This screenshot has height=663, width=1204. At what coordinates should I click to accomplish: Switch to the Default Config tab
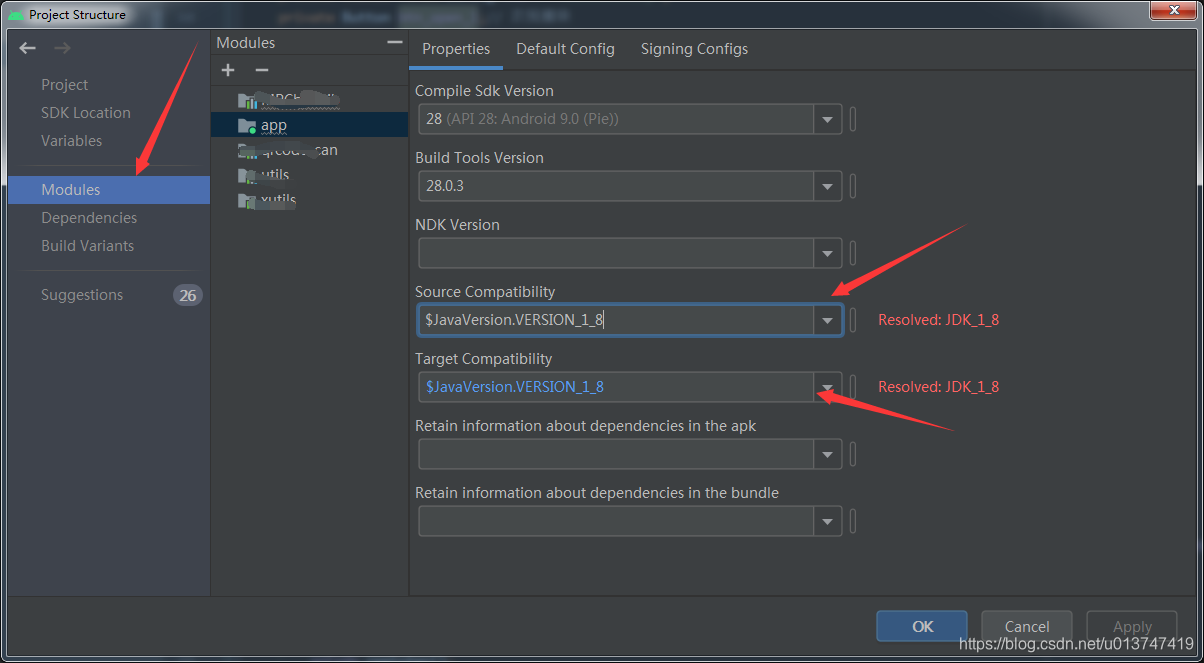(565, 48)
